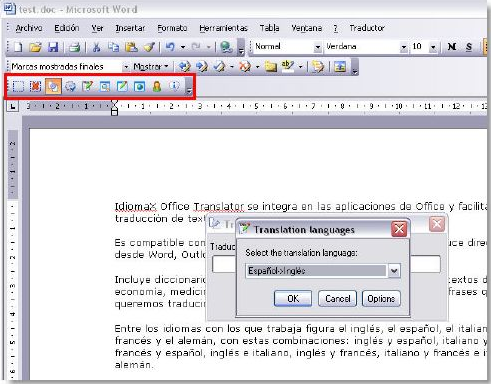Print the document with the printer icon
The height and width of the screenshot is (384, 491).
tap(74, 47)
